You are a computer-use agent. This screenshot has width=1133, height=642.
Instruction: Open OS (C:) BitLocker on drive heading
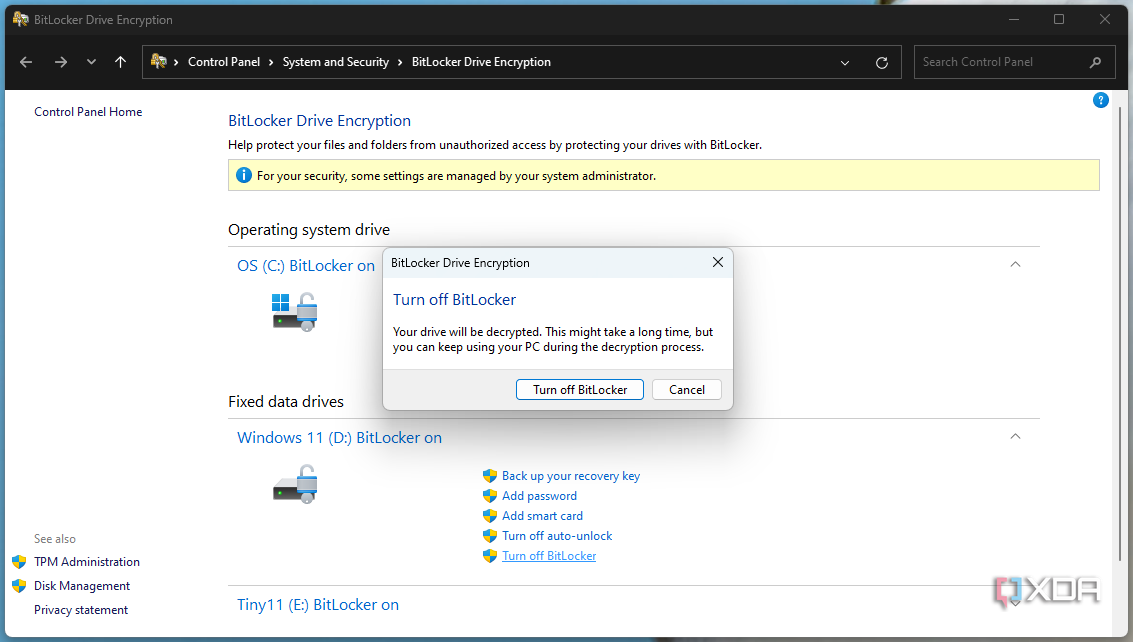coord(306,266)
